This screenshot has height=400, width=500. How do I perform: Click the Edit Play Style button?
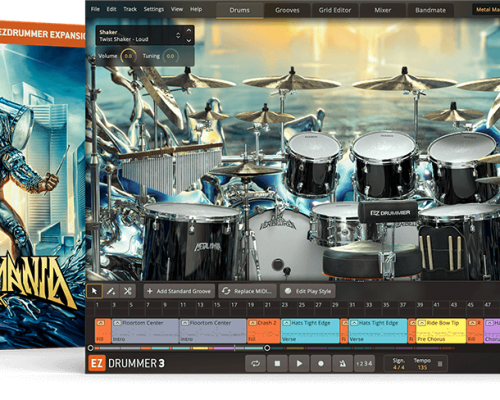tap(308, 291)
